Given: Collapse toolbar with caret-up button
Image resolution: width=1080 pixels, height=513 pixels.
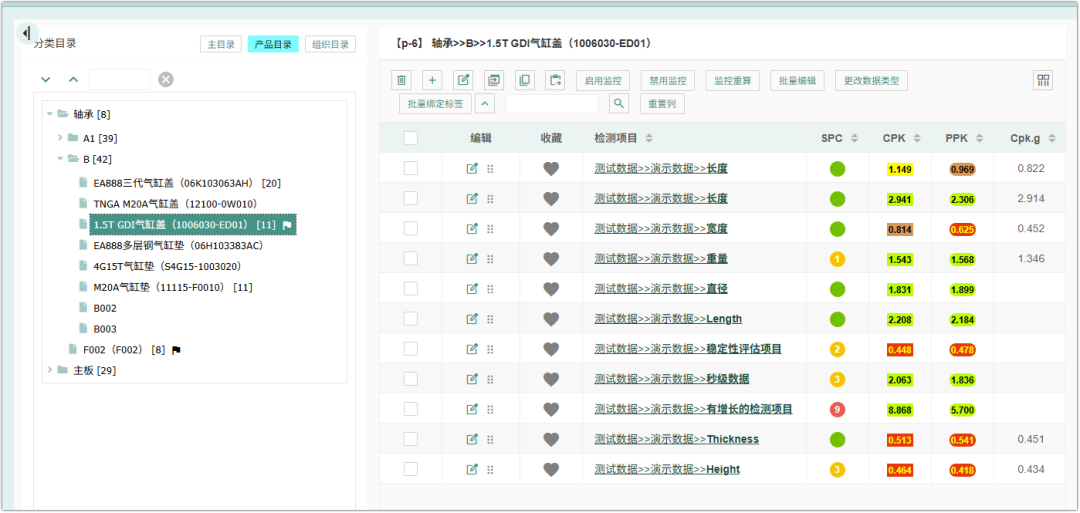Looking at the screenshot, I should [x=485, y=104].
